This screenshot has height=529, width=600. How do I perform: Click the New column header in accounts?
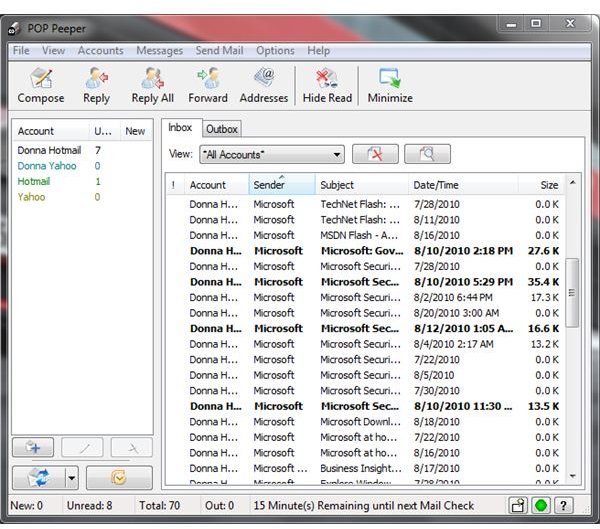point(136,131)
